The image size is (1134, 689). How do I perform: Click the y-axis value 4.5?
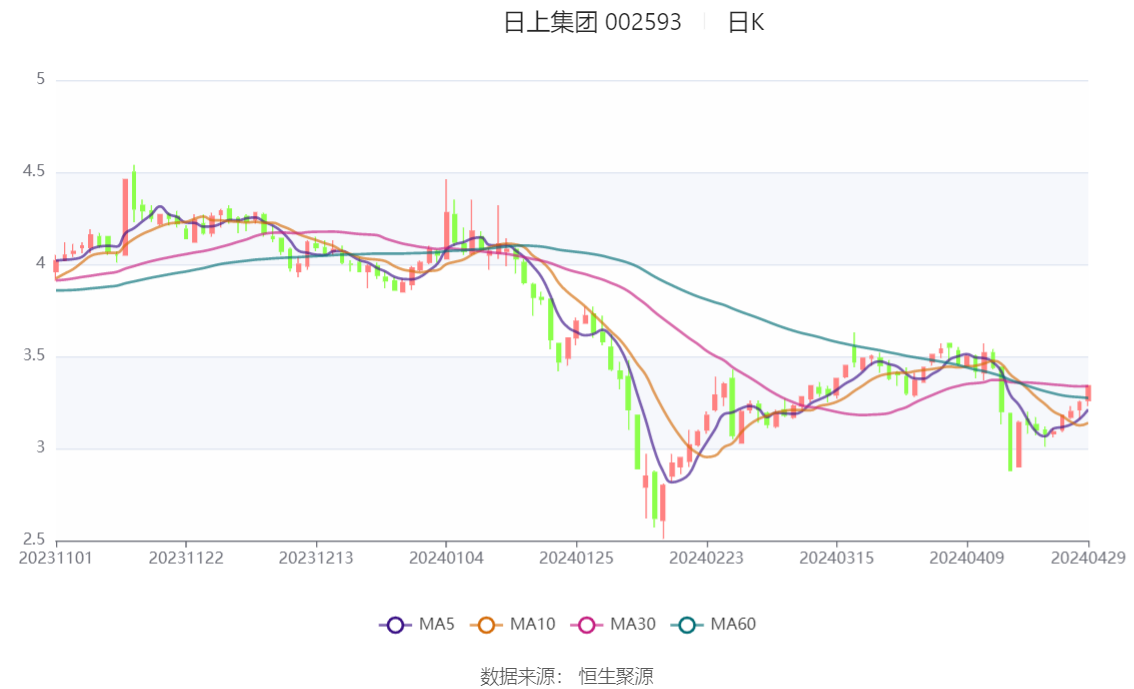pyautogui.click(x=34, y=171)
